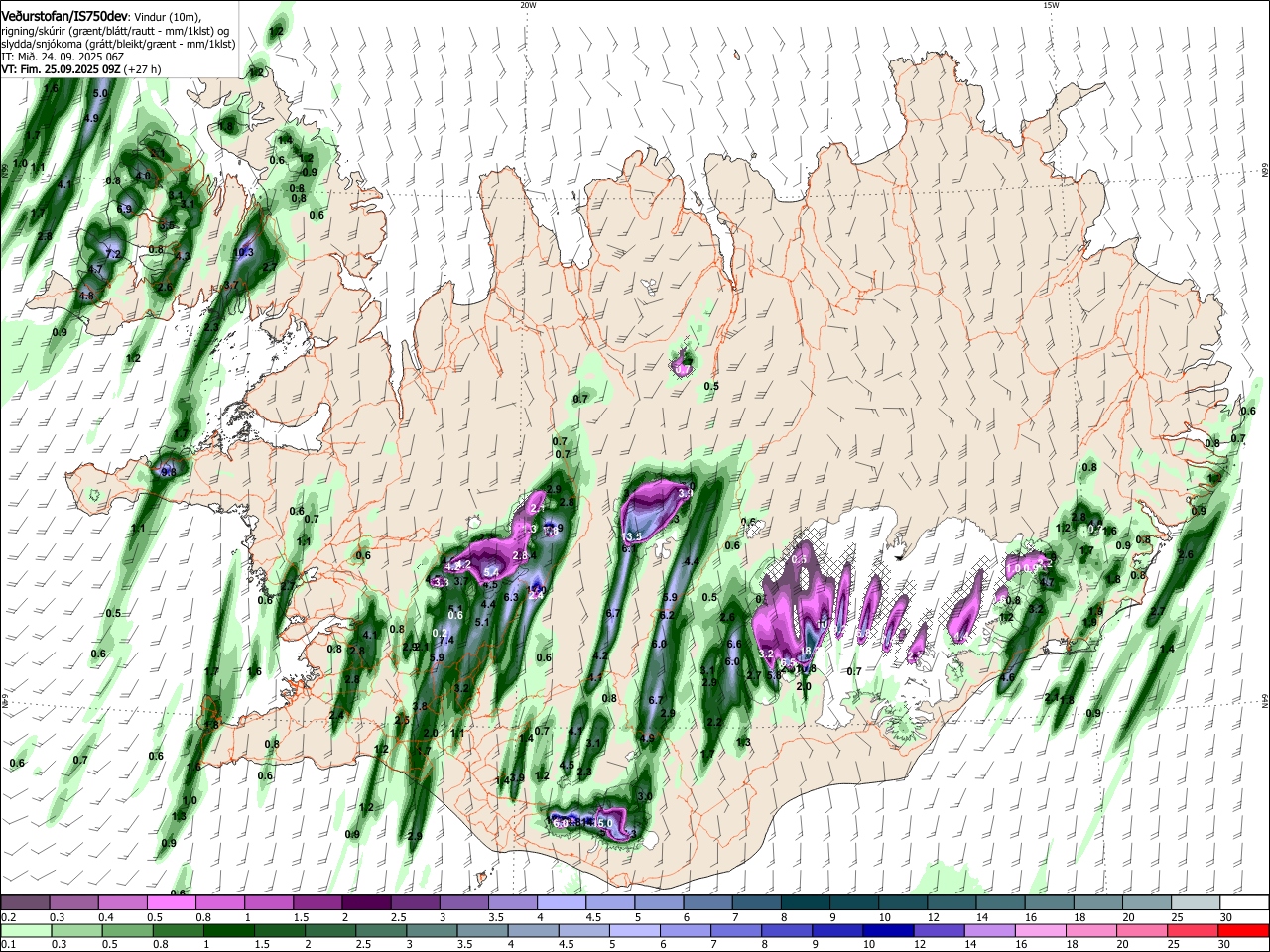Screen dimensions: 1270x952
Task: Select darkest green rain swatch between 1 and 1.5
Action: point(228,930)
